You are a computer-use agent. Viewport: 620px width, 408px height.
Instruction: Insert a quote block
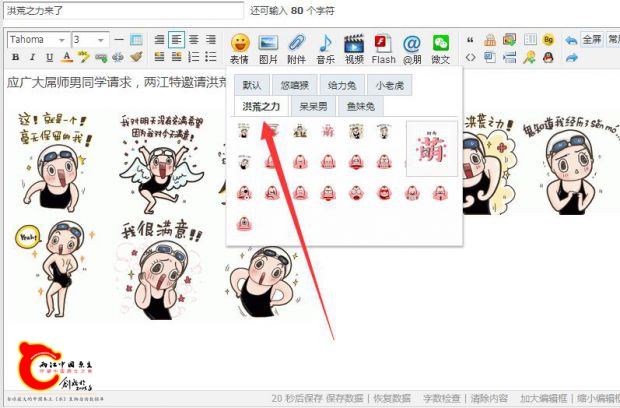[471, 40]
